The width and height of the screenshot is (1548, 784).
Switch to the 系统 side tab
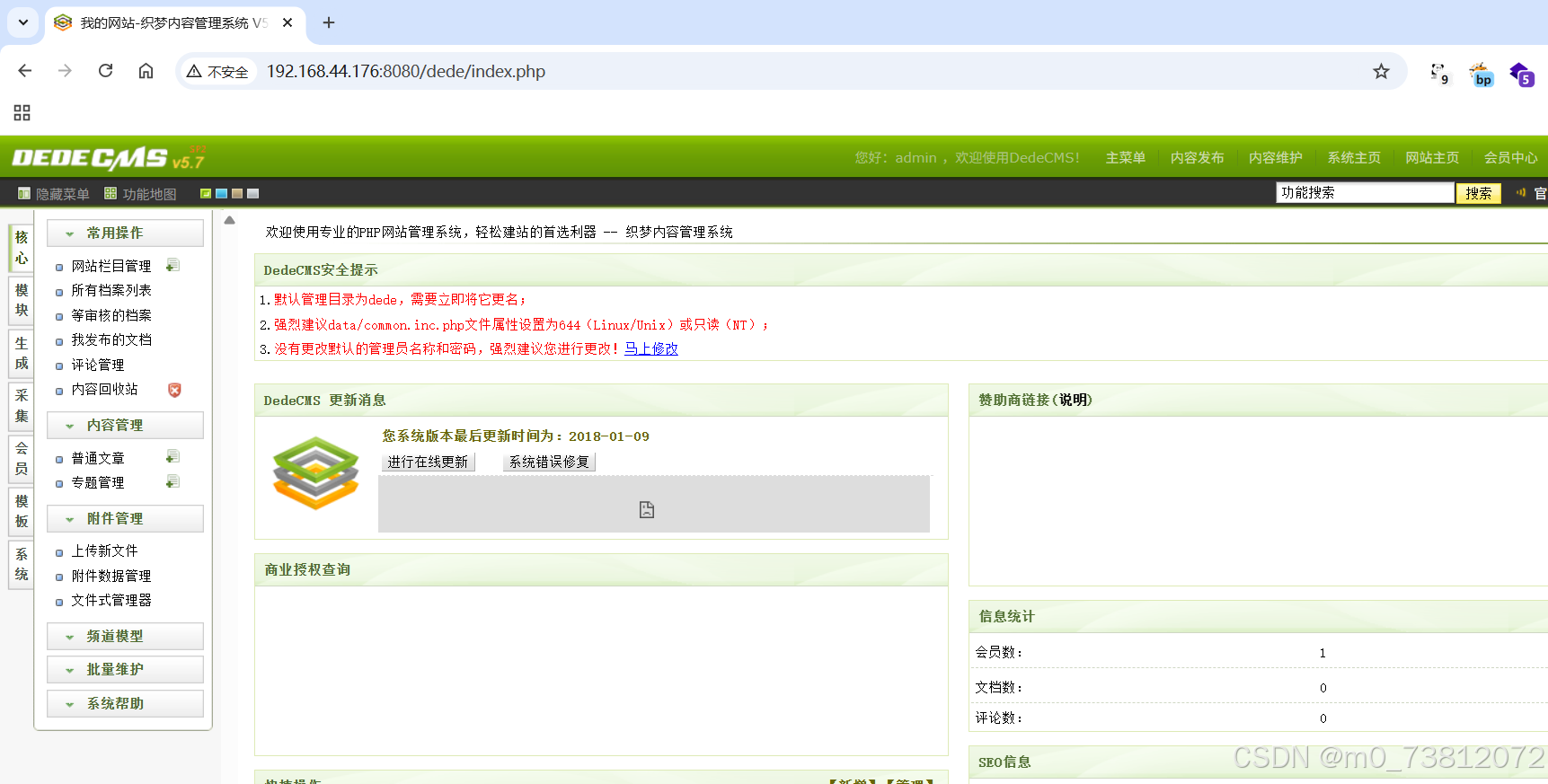coord(22,564)
